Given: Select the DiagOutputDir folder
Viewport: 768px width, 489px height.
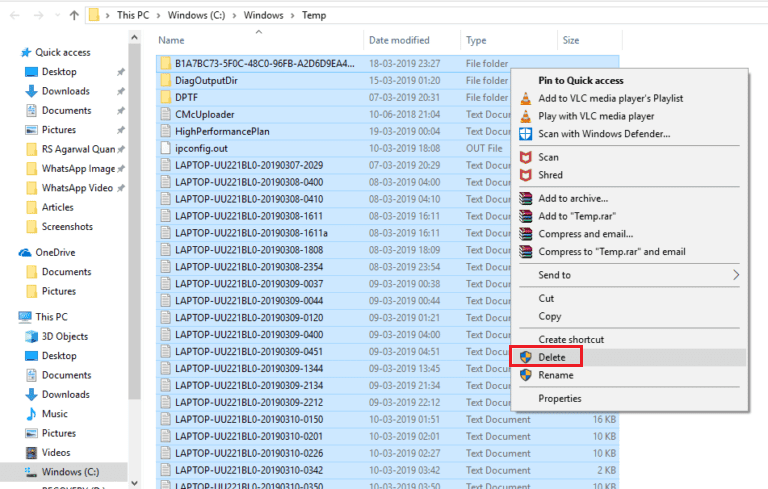Looking at the screenshot, I should tap(206, 81).
